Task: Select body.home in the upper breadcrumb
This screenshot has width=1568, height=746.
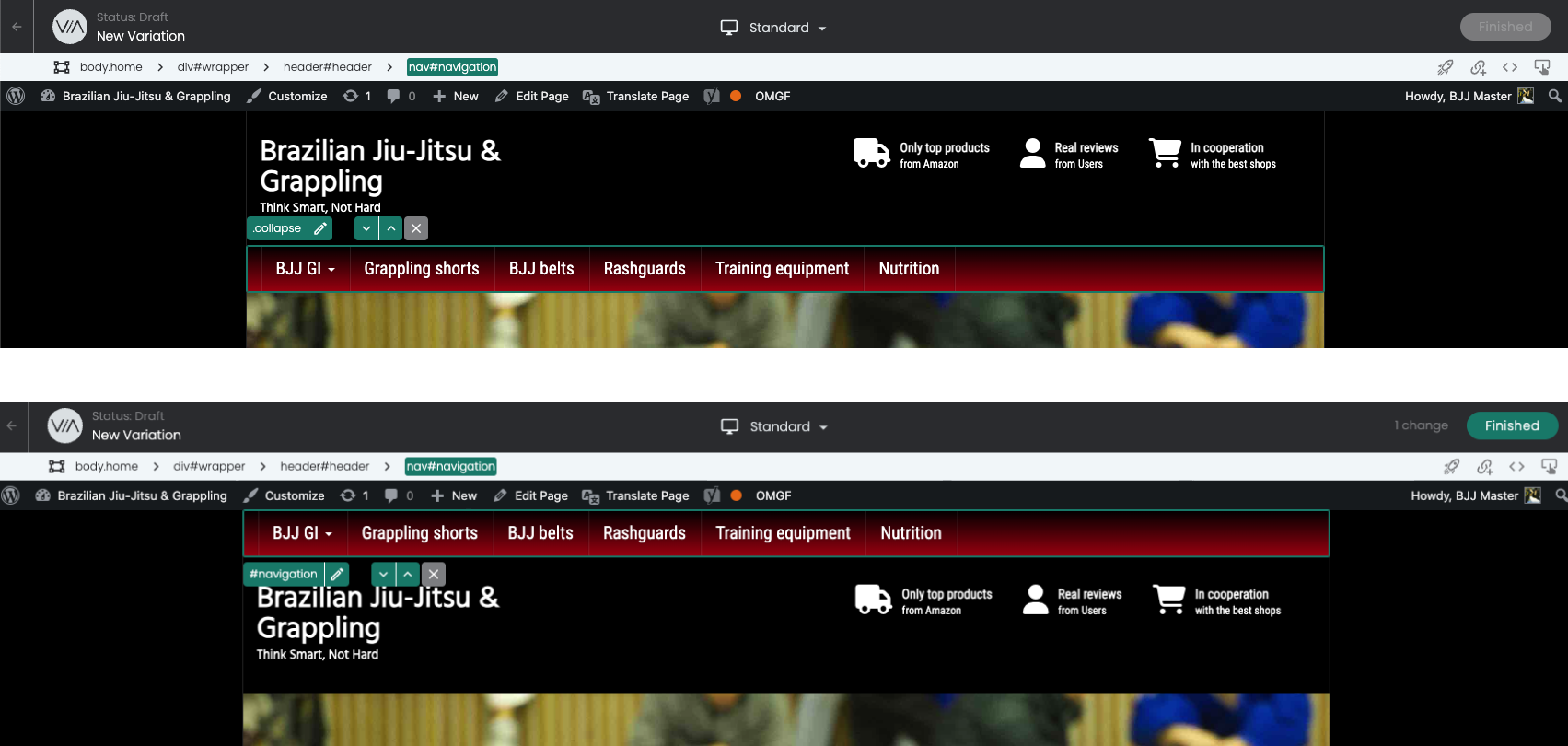Action: pyautogui.click(x=111, y=67)
